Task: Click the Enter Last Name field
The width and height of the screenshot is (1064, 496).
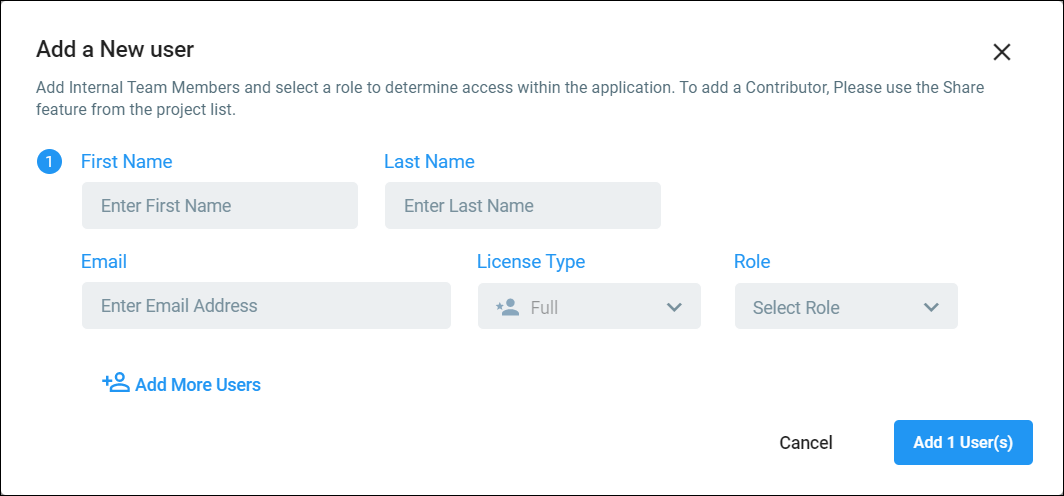Action: click(522, 206)
